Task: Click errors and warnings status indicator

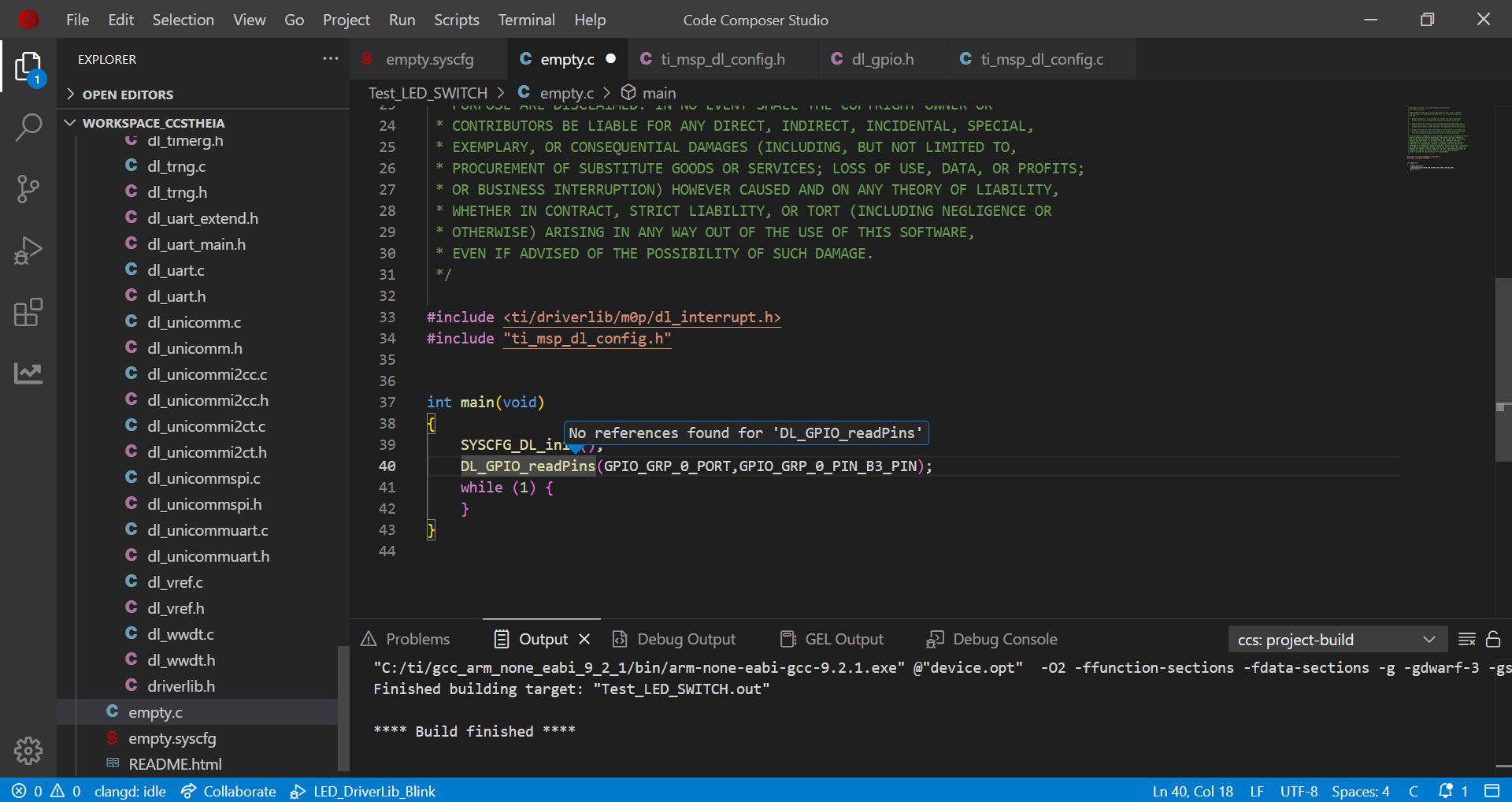Action: 46,791
